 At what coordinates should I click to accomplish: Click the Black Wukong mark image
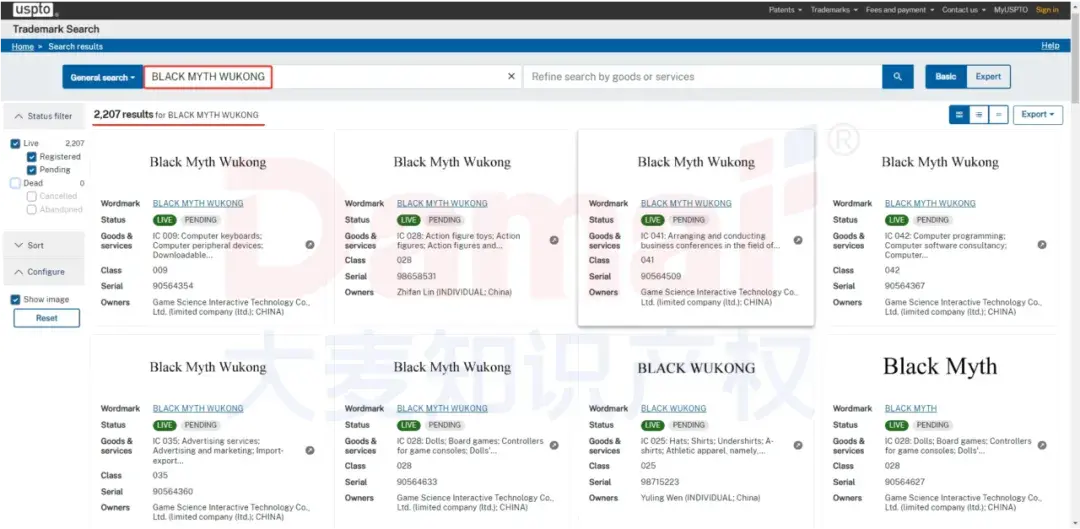pyautogui.click(x=696, y=368)
